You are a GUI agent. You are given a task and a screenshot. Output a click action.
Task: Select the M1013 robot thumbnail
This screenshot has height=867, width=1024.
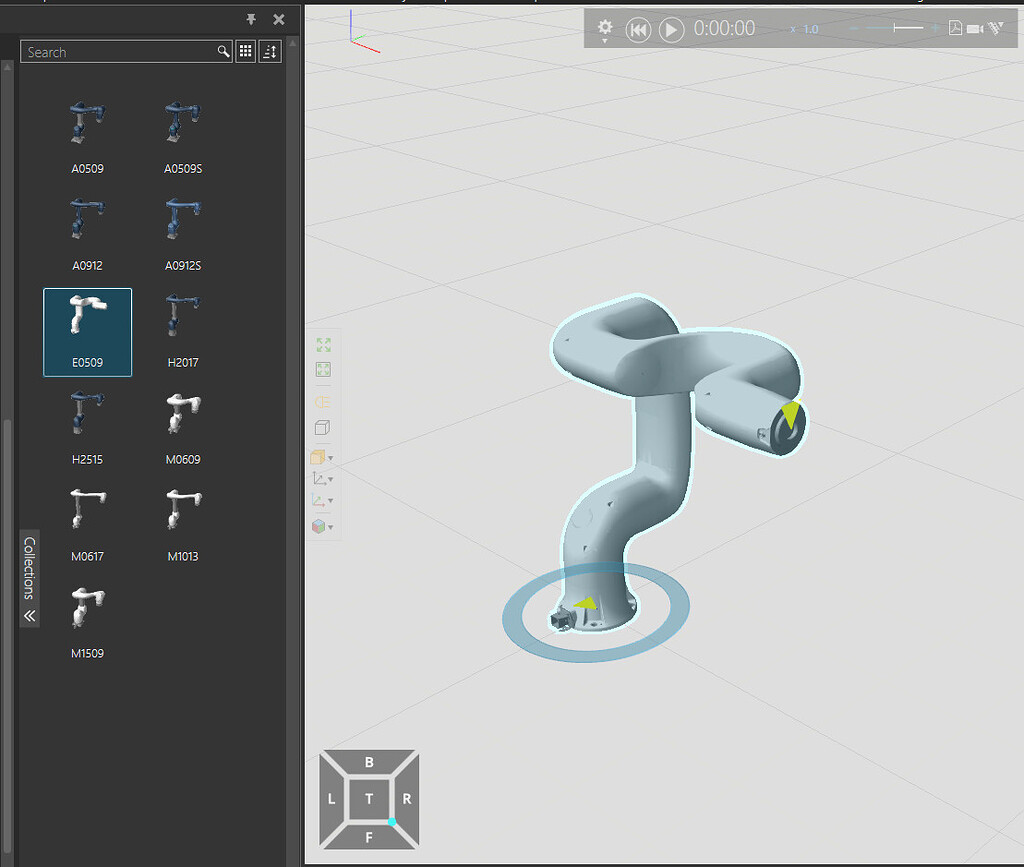point(183,516)
